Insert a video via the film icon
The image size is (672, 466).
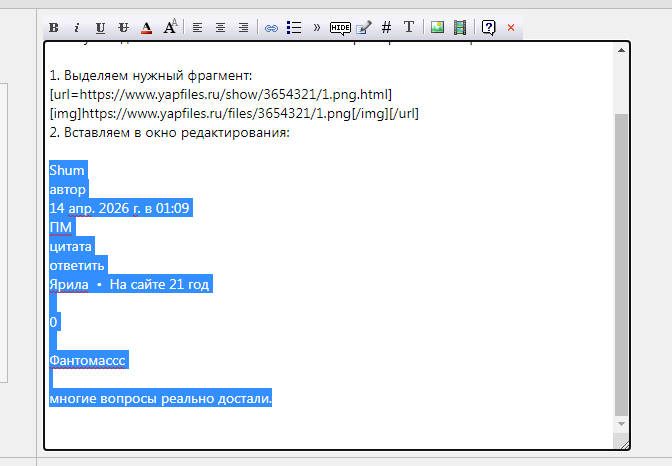tap(460, 28)
